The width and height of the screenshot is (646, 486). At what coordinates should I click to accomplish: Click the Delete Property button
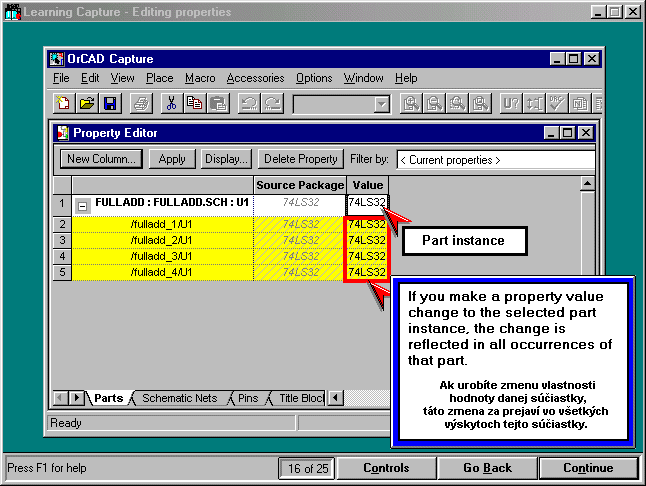300,159
